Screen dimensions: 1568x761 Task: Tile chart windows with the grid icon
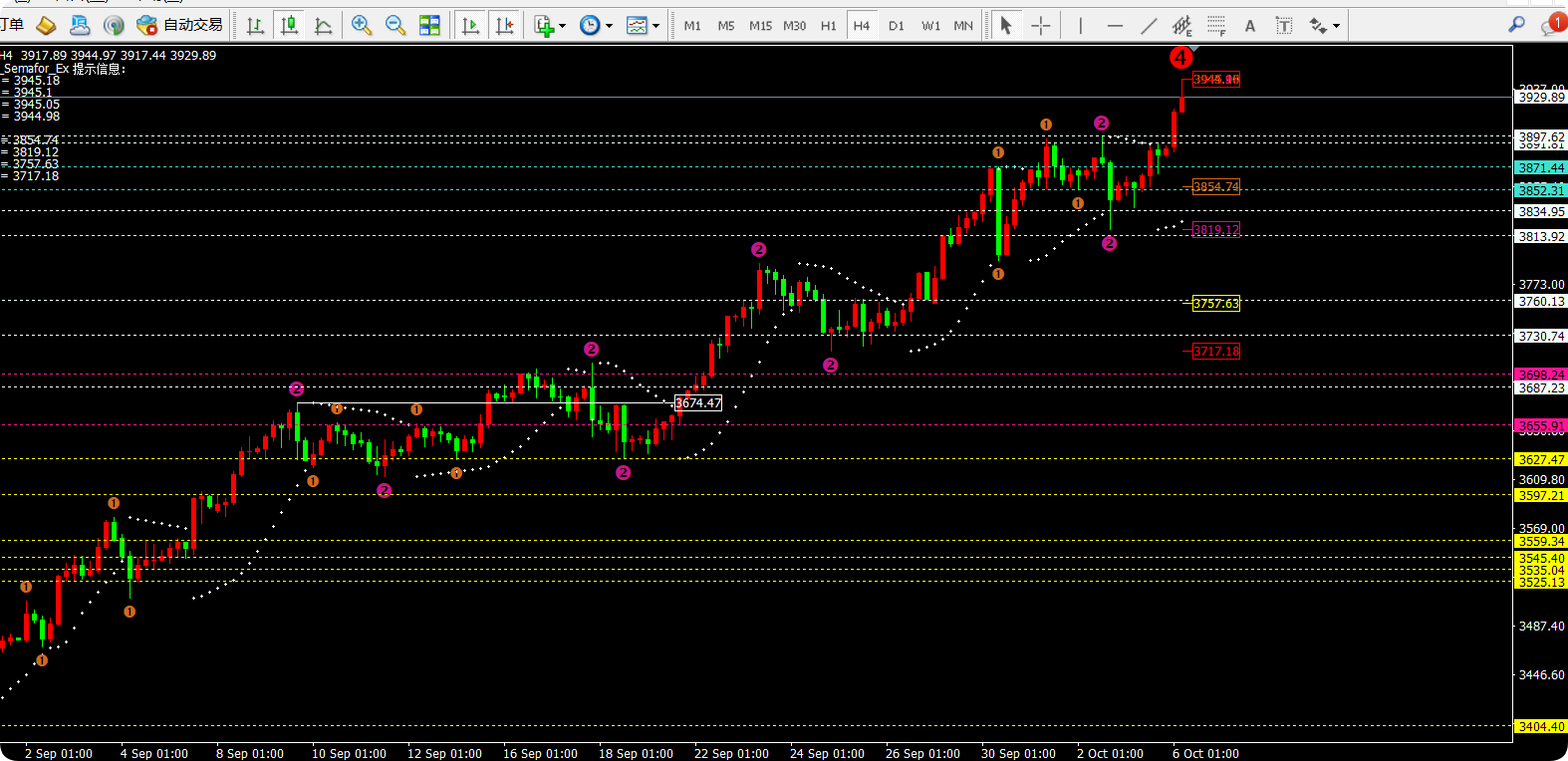(x=429, y=25)
